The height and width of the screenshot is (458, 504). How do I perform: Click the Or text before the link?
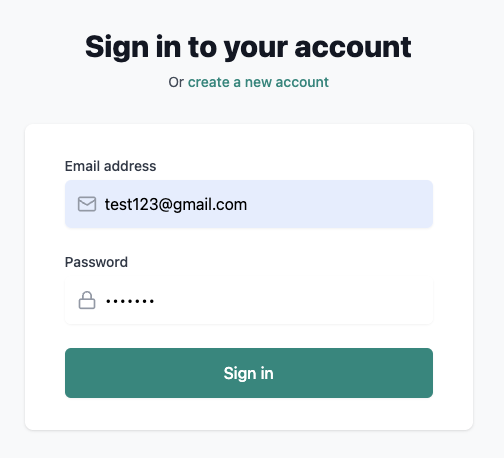pyautogui.click(x=176, y=82)
